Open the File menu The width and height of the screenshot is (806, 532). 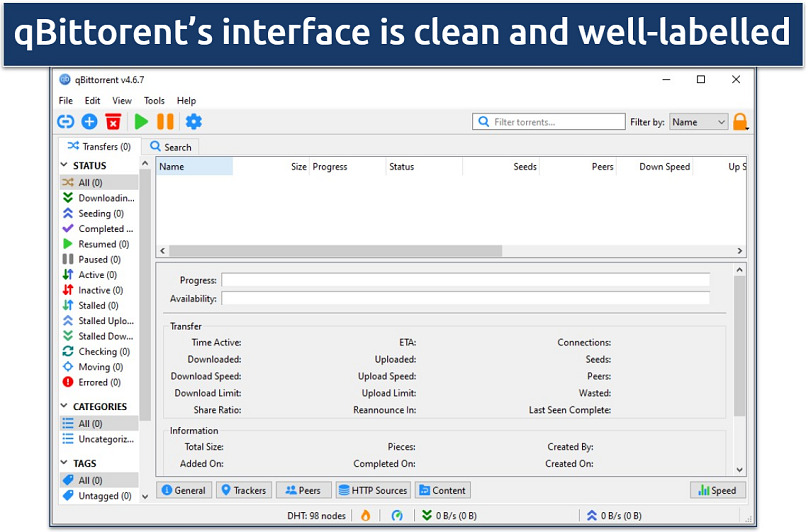(66, 101)
